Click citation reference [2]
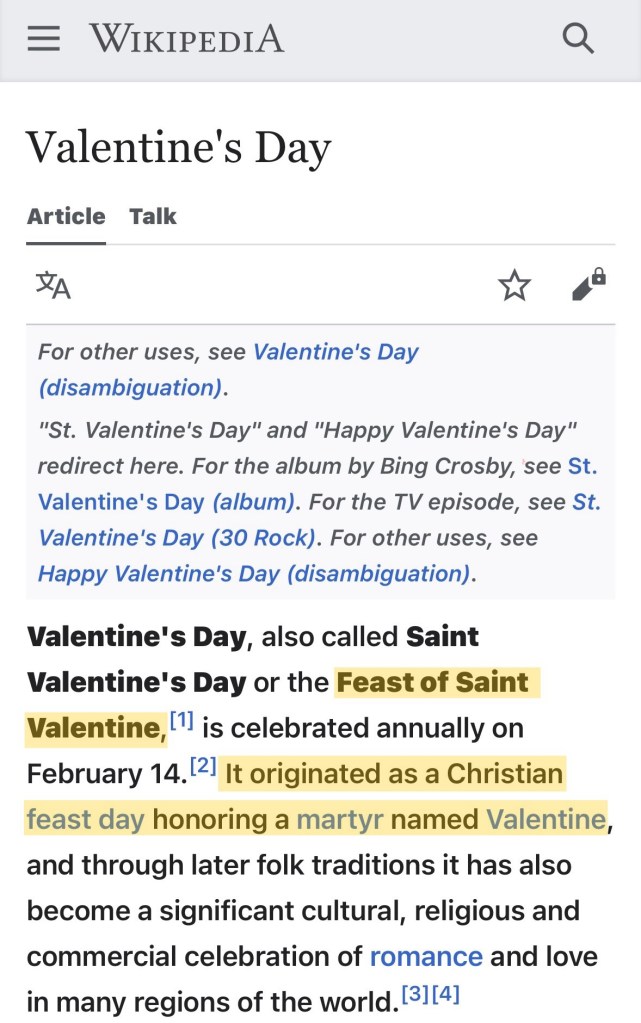This screenshot has width=641, height=1023. coord(203,766)
